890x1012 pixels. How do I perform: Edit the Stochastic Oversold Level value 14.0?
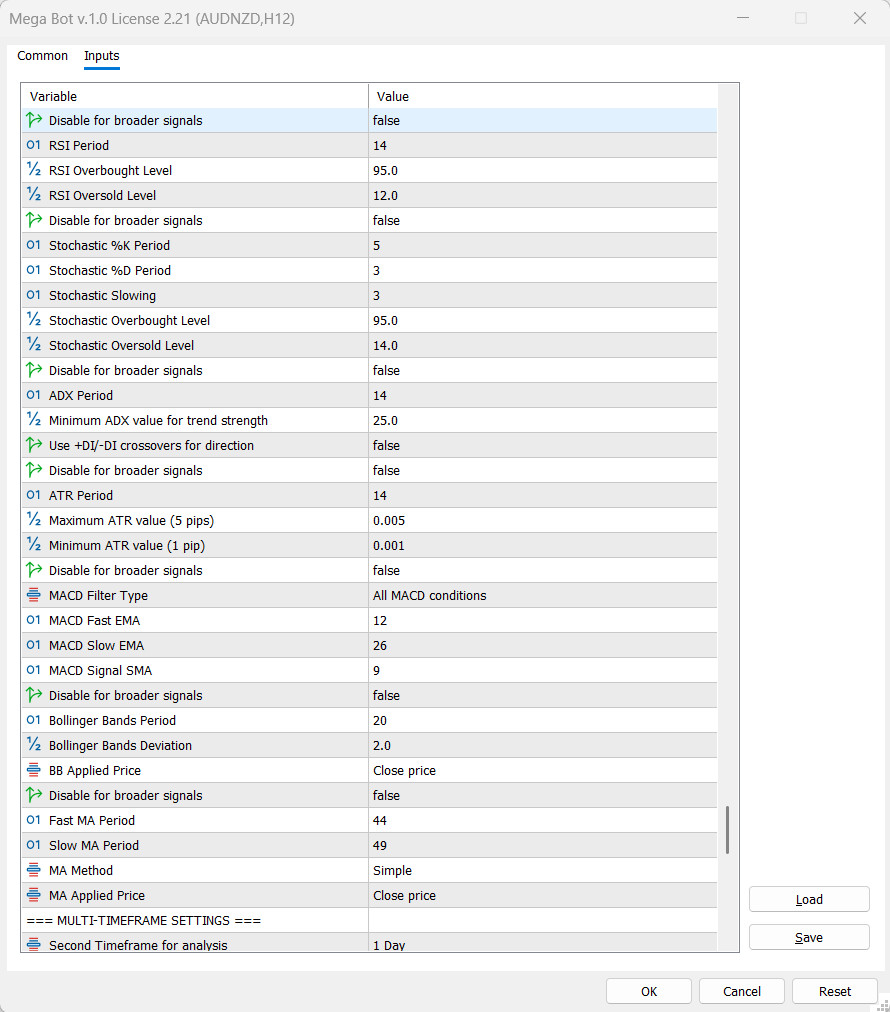pos(543,345)
